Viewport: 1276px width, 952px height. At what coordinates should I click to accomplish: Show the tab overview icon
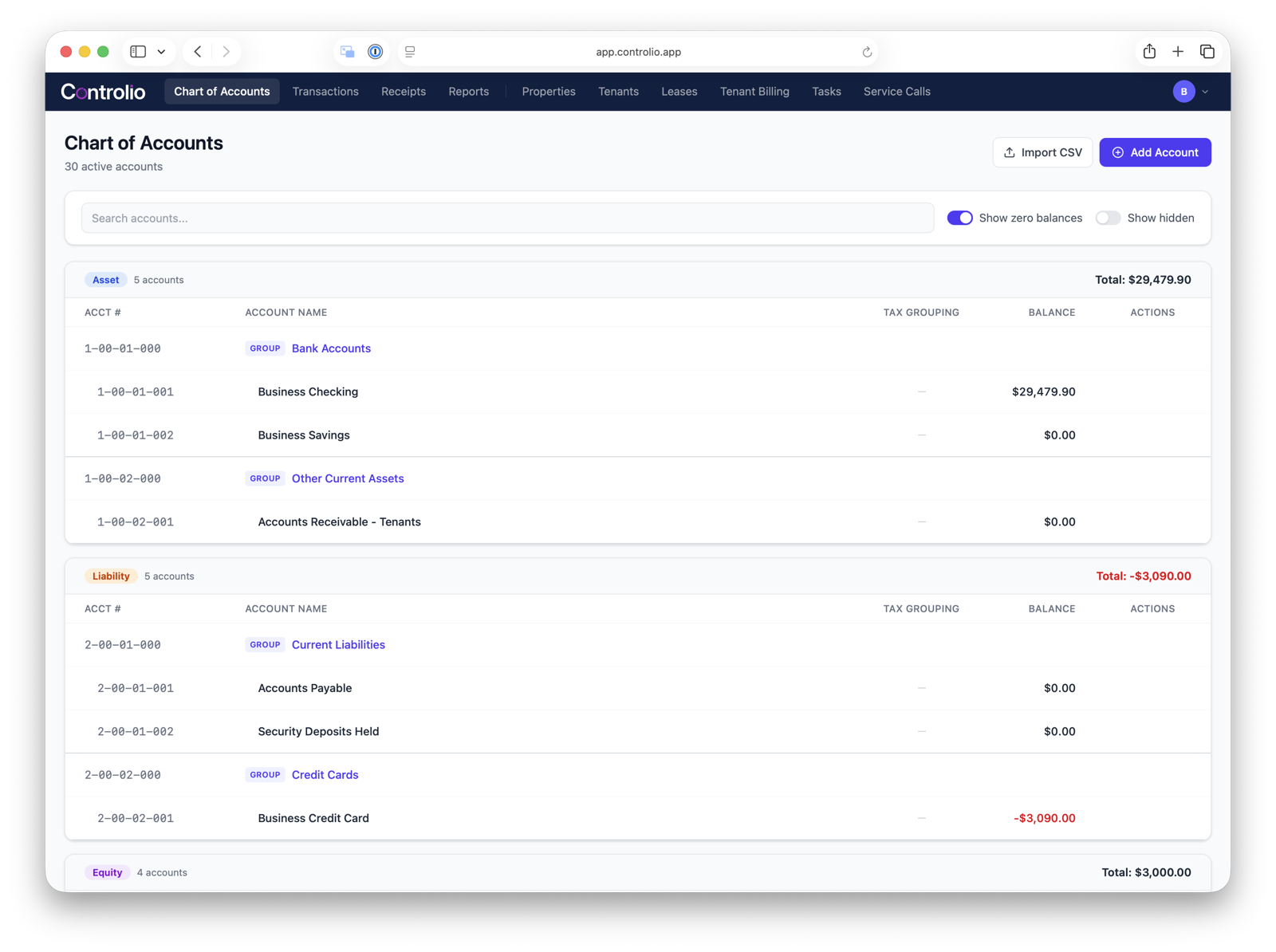[1207, 52]
